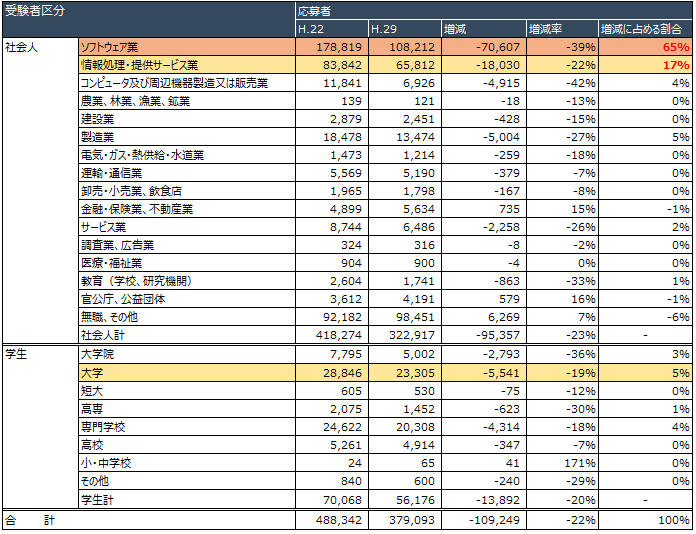696x534 pixels.
Task: Click the value 28,846
Action: 342,373
